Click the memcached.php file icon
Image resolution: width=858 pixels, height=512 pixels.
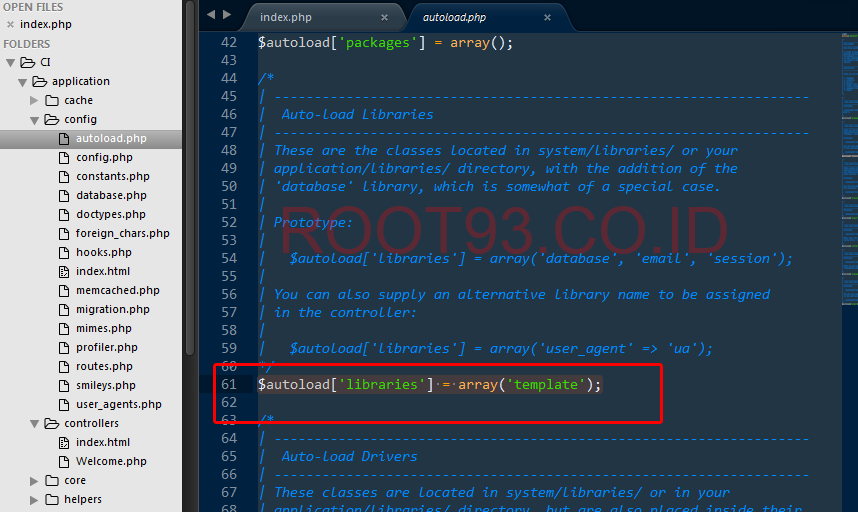(x=64, y=291)
